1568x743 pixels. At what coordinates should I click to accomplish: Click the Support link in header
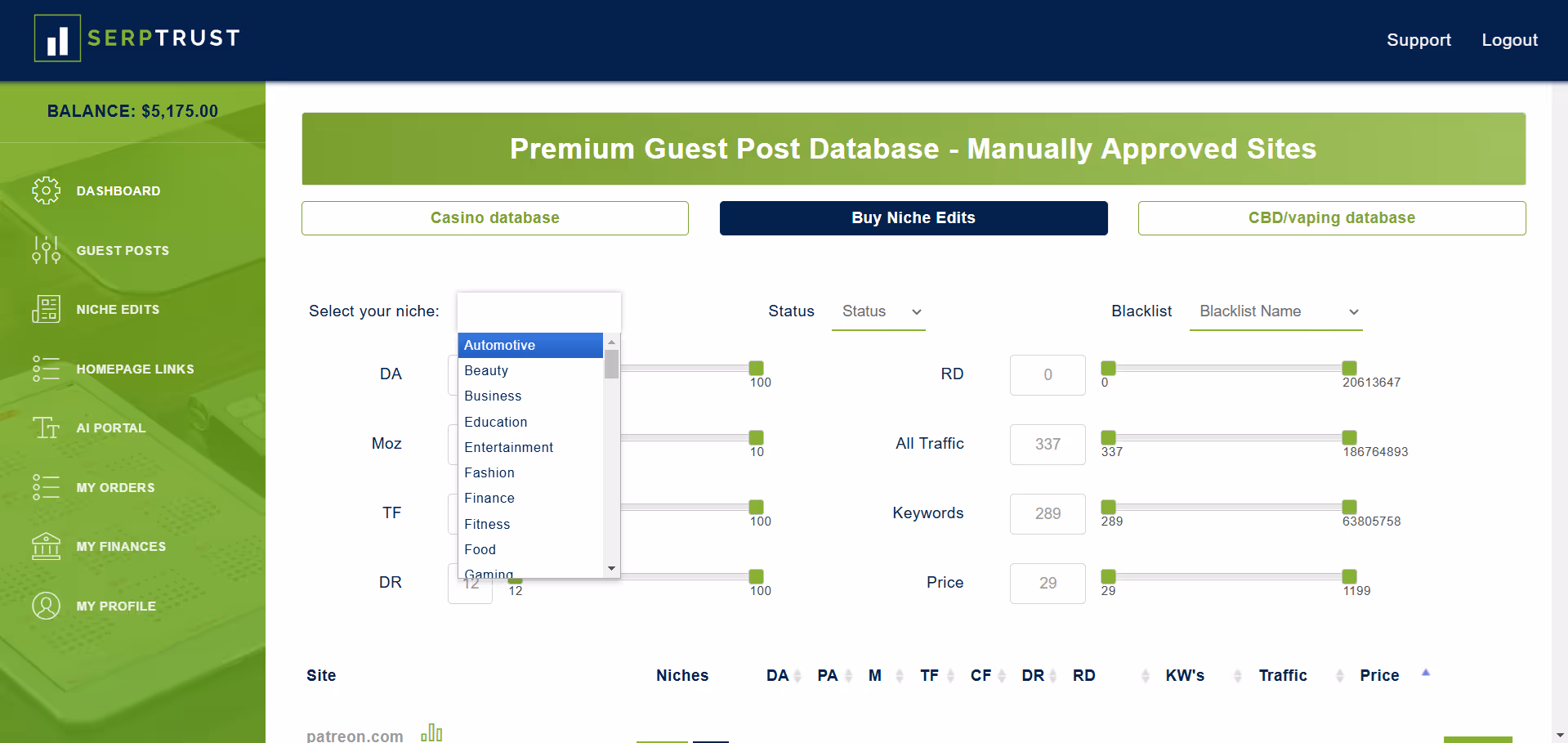(1418, 40)
